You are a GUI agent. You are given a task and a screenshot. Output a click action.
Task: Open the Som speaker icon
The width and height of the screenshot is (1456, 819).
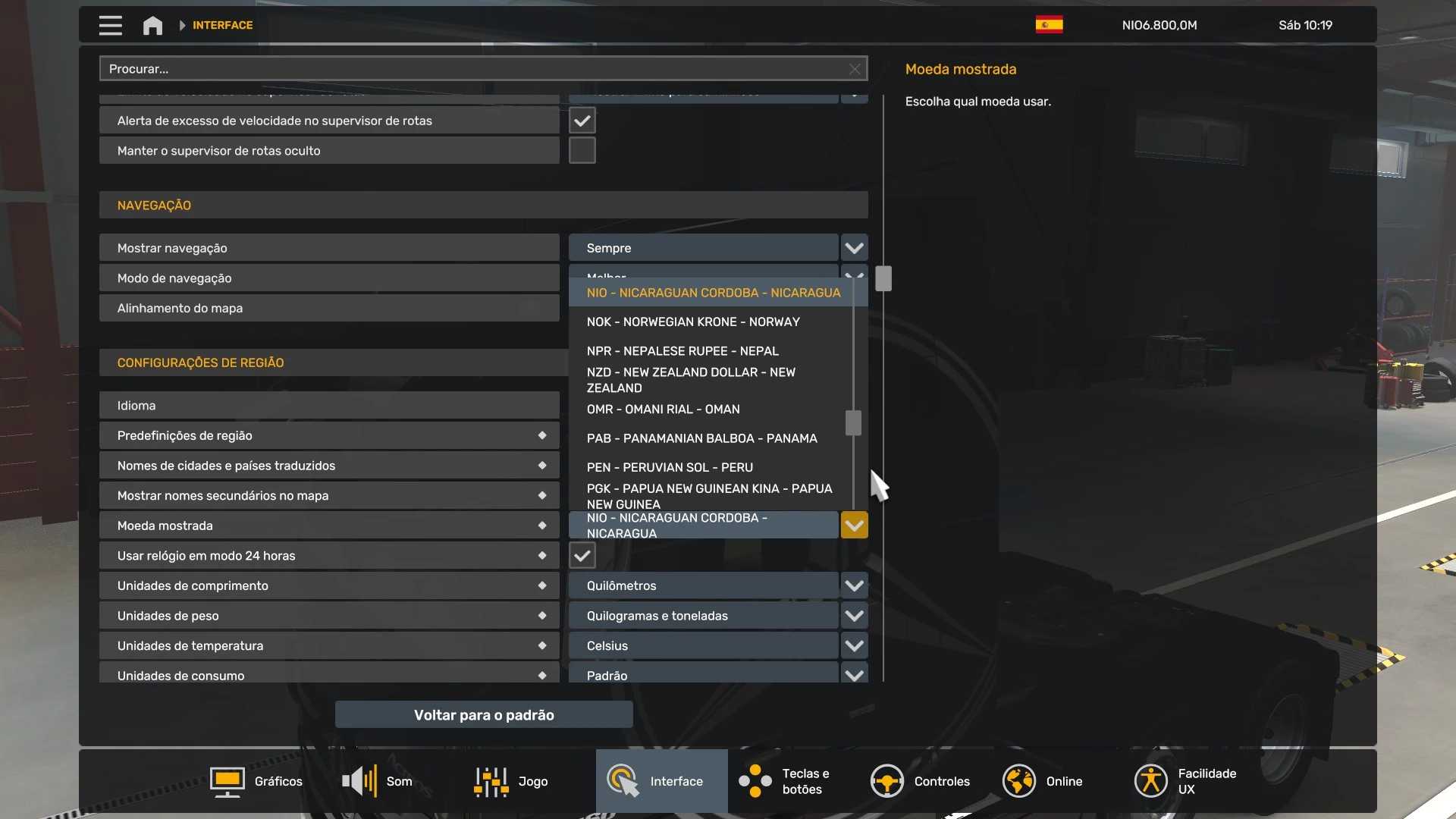click(x=359, y=781)
